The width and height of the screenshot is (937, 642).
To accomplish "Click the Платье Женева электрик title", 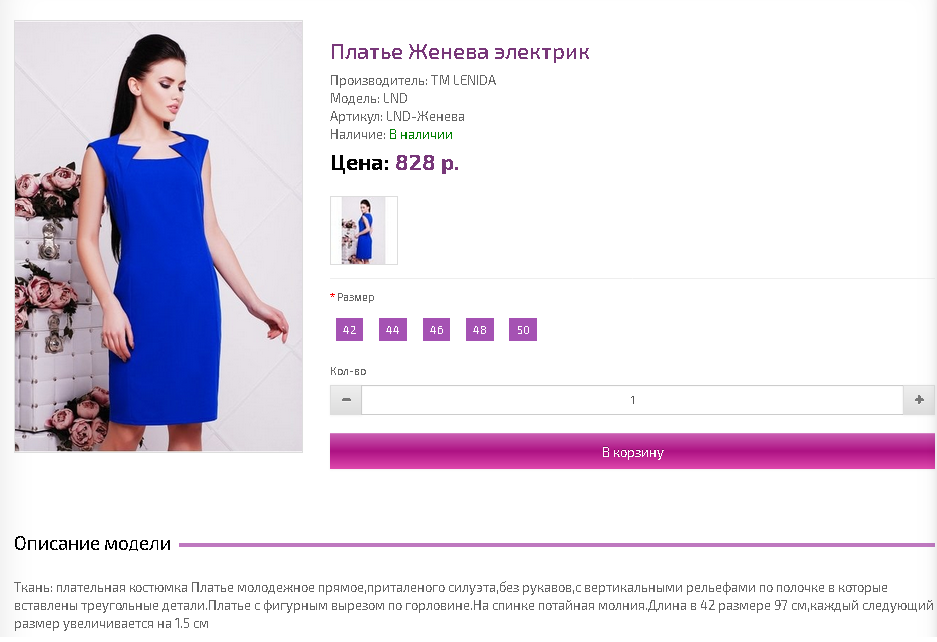I will 460,52.
